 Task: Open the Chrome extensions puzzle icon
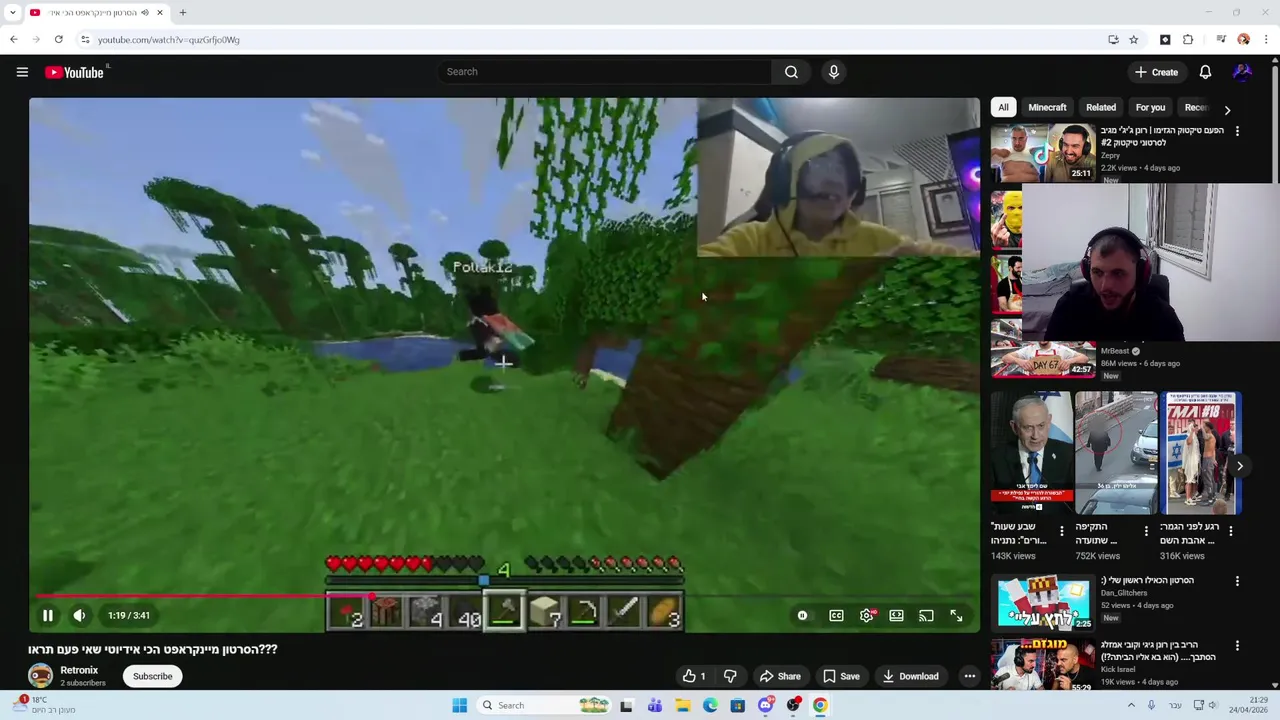[x=1188, y=40]
